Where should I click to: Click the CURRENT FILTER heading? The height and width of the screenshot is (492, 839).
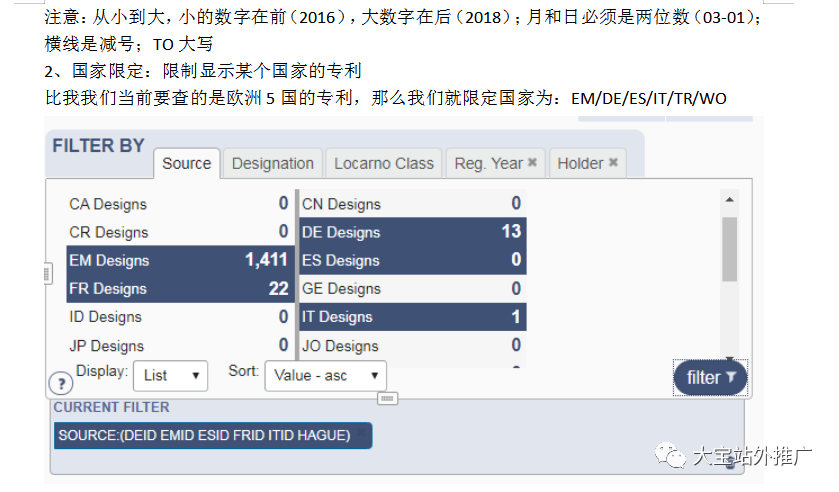(x=111, y=407)
